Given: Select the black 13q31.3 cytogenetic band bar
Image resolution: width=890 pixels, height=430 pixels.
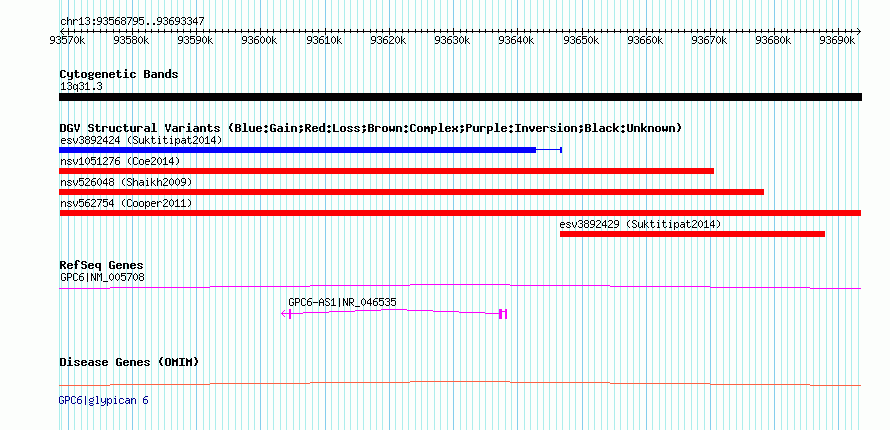Looking at the screenshot, I should (x=460, y=97).
